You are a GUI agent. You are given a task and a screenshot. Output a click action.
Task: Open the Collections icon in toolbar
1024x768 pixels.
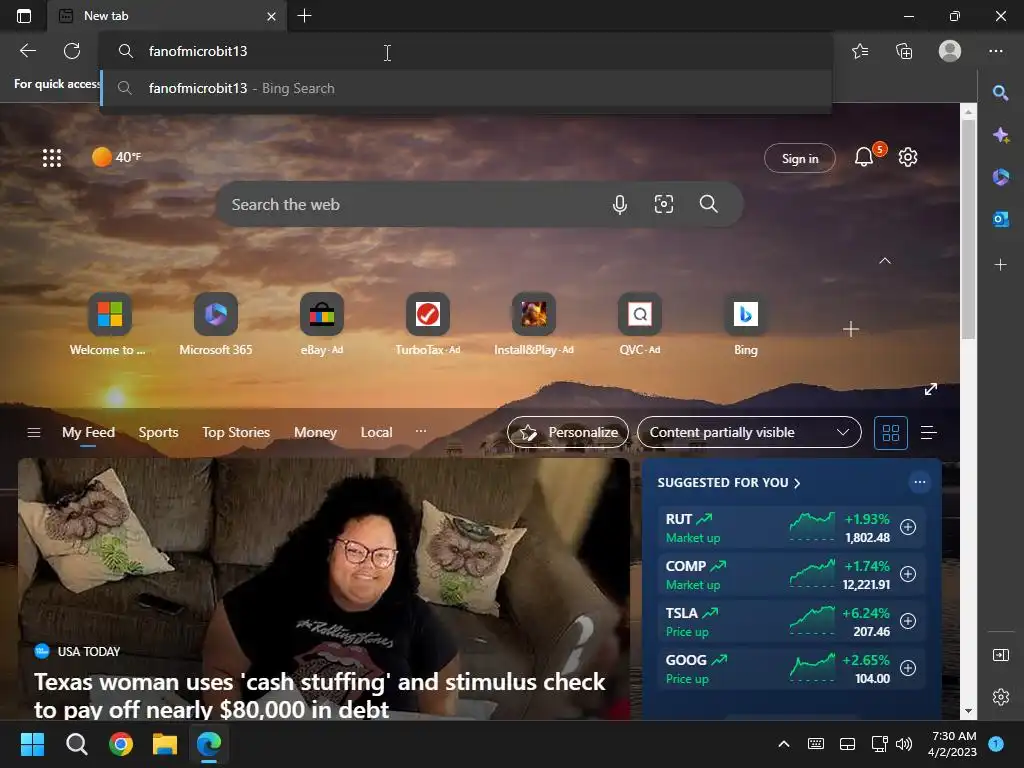pos(904,51)
